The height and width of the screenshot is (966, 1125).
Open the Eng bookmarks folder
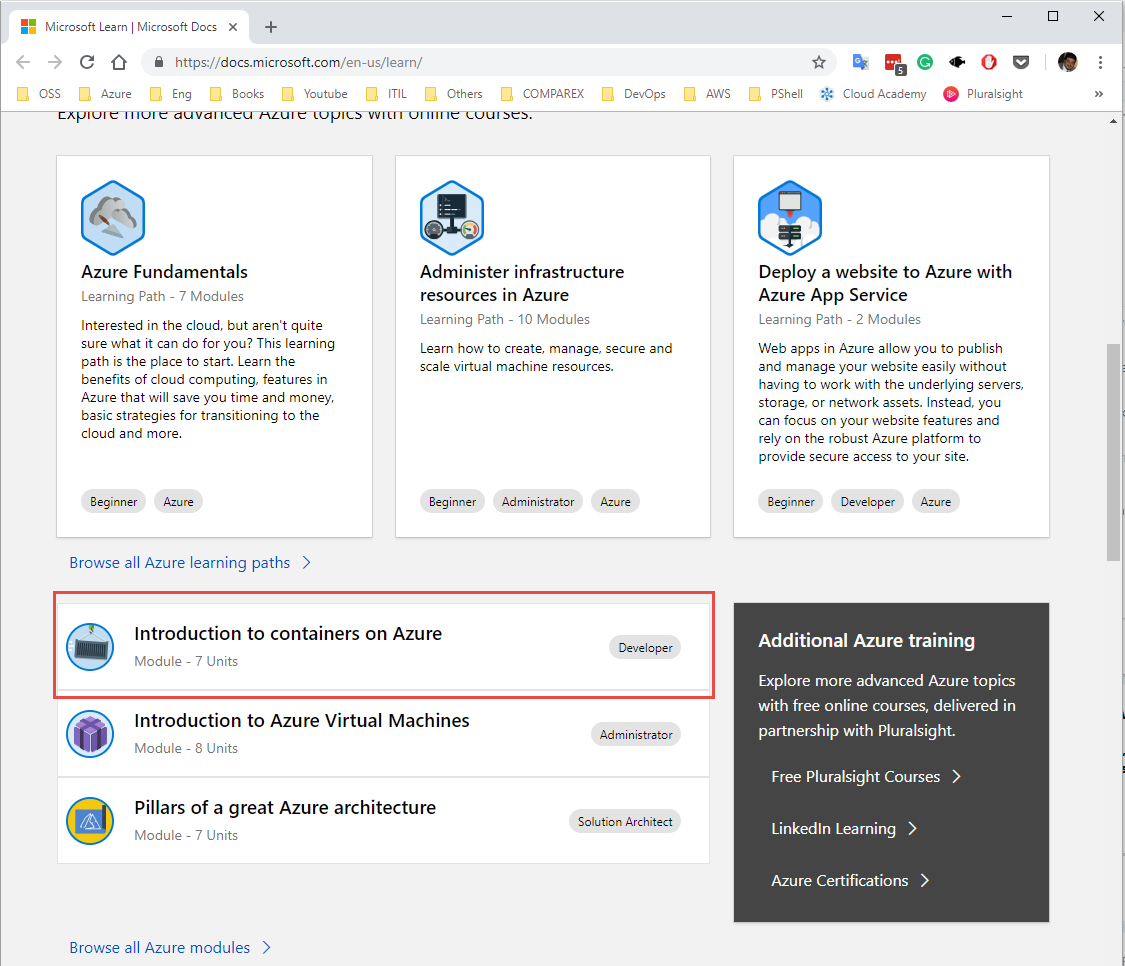pyautogui.click(x=171, y=94)
